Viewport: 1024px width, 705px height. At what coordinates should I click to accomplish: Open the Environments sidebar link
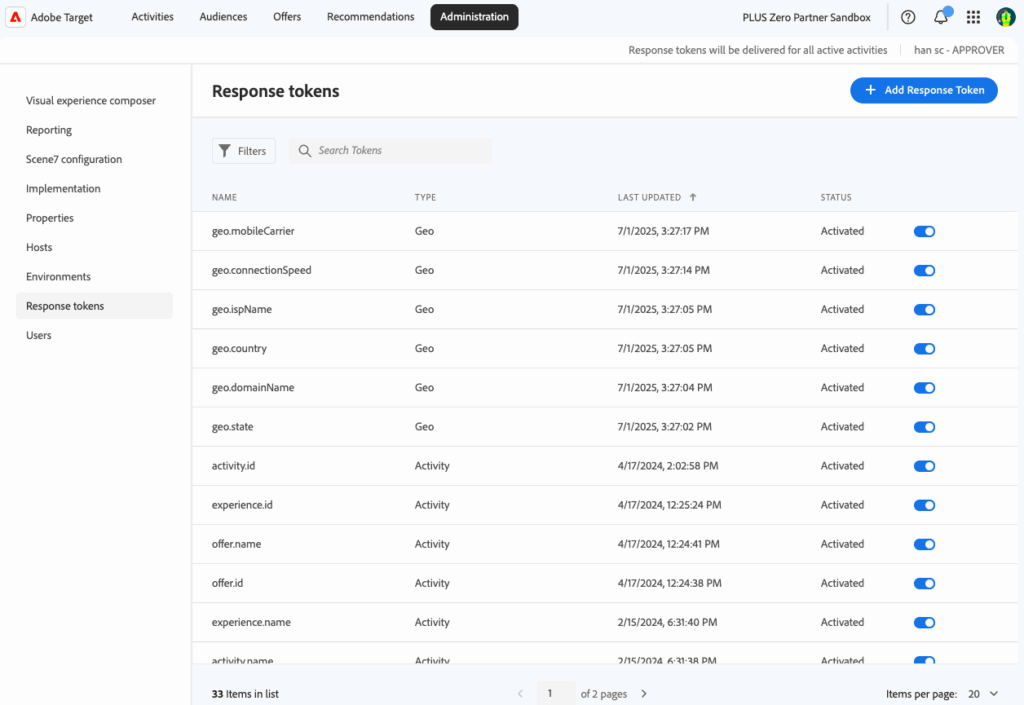58,276
